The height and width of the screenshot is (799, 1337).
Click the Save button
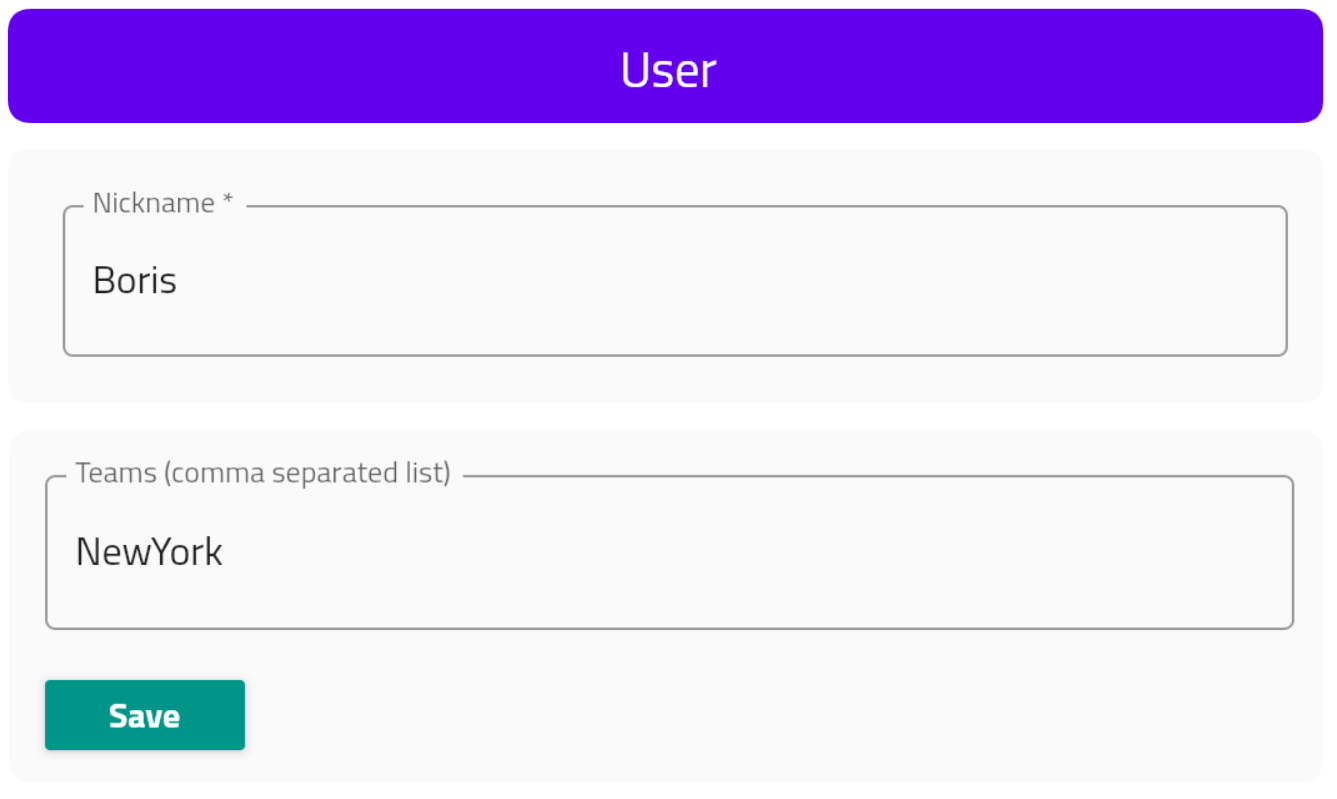(144, 715)
